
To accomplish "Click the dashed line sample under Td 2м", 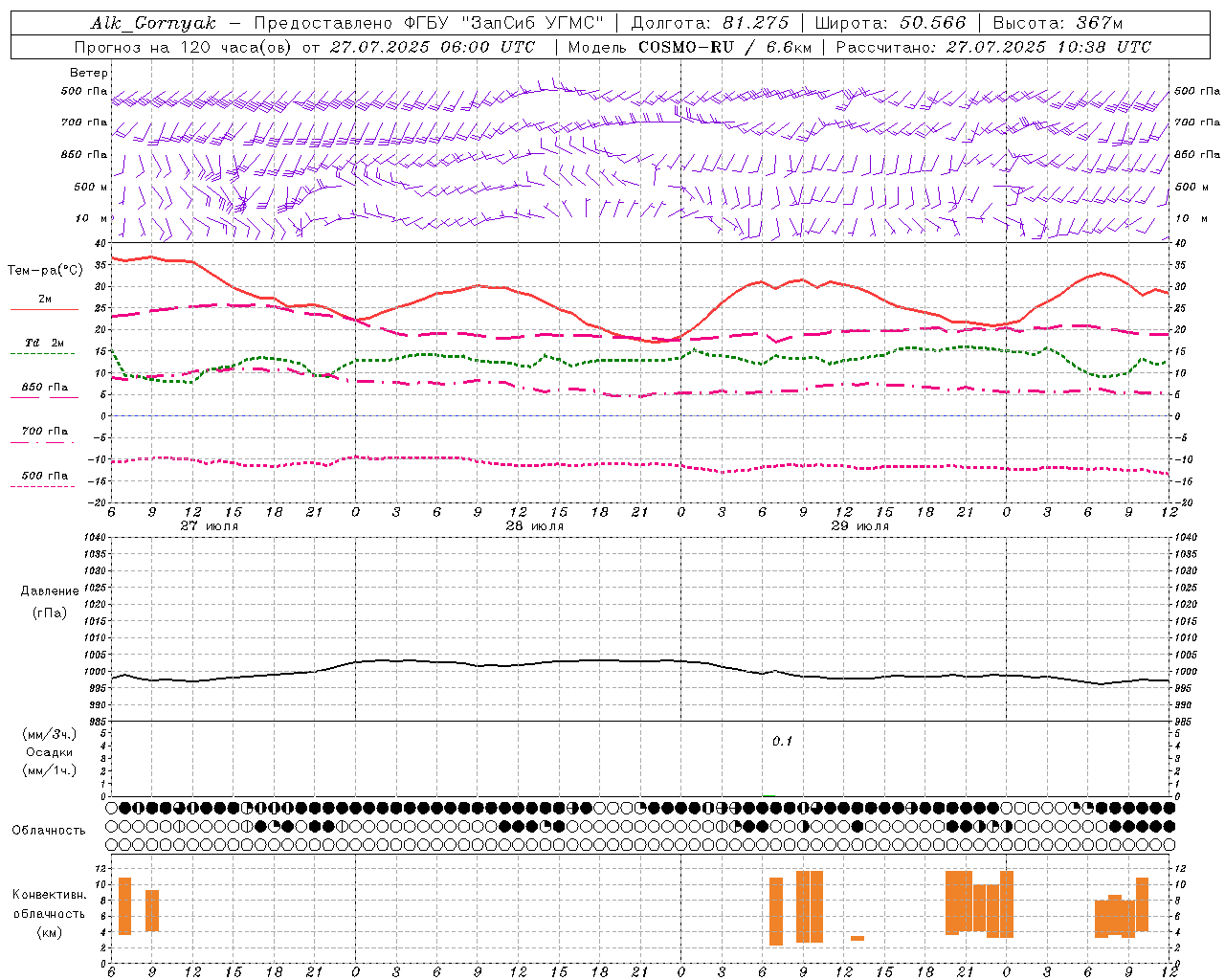I will pos(42,354).
